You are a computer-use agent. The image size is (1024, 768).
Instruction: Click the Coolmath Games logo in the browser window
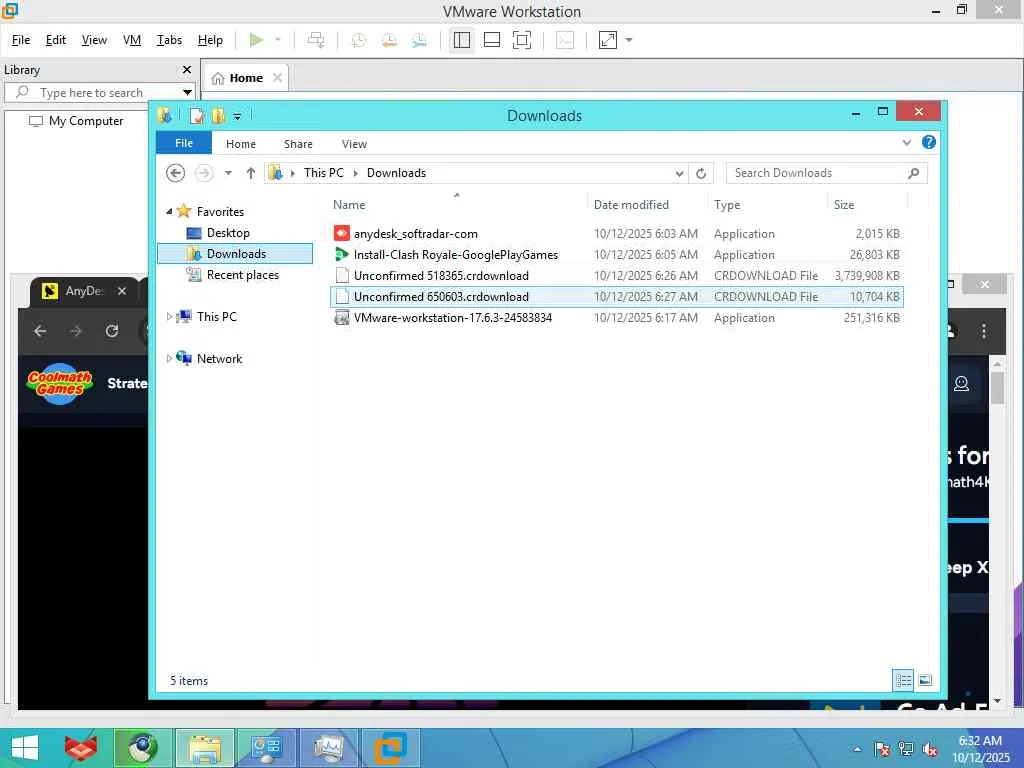pyautogui.click(x=59, y=383)
